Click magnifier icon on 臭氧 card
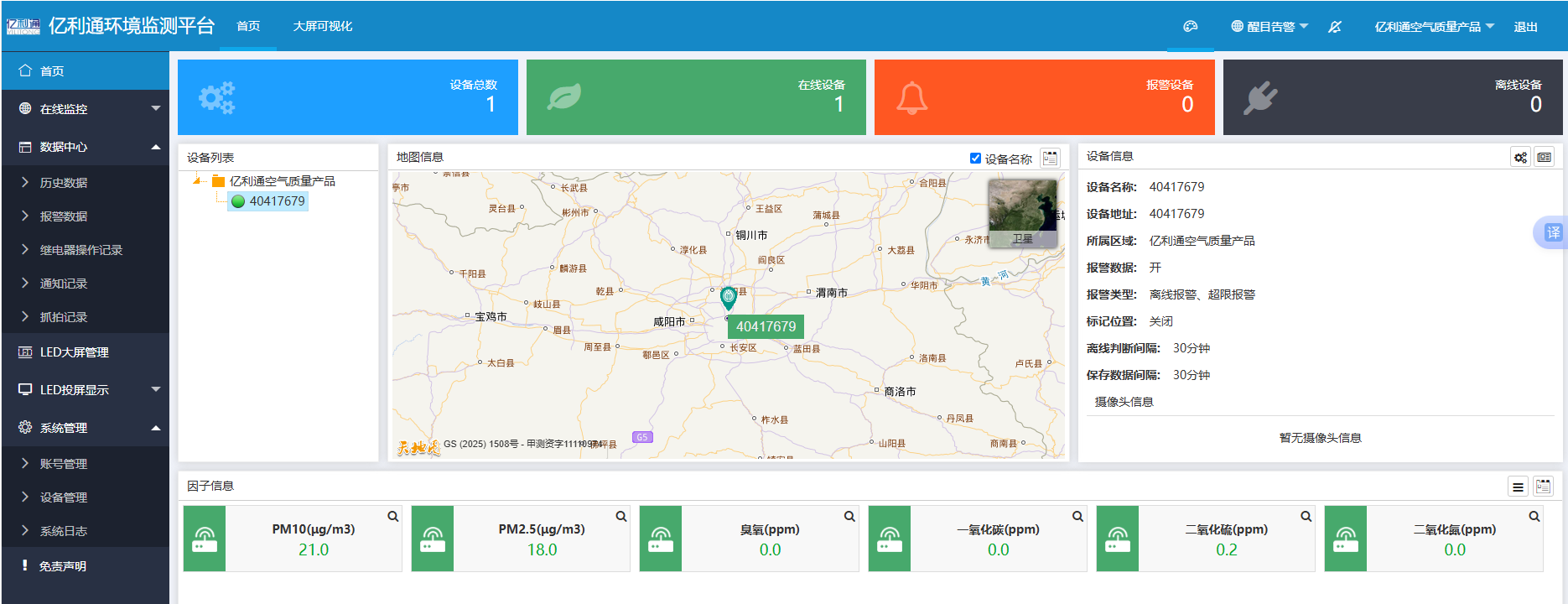The height and width of the screenshot is (604, 1568). pyautogui.click(x=849, y=517)
